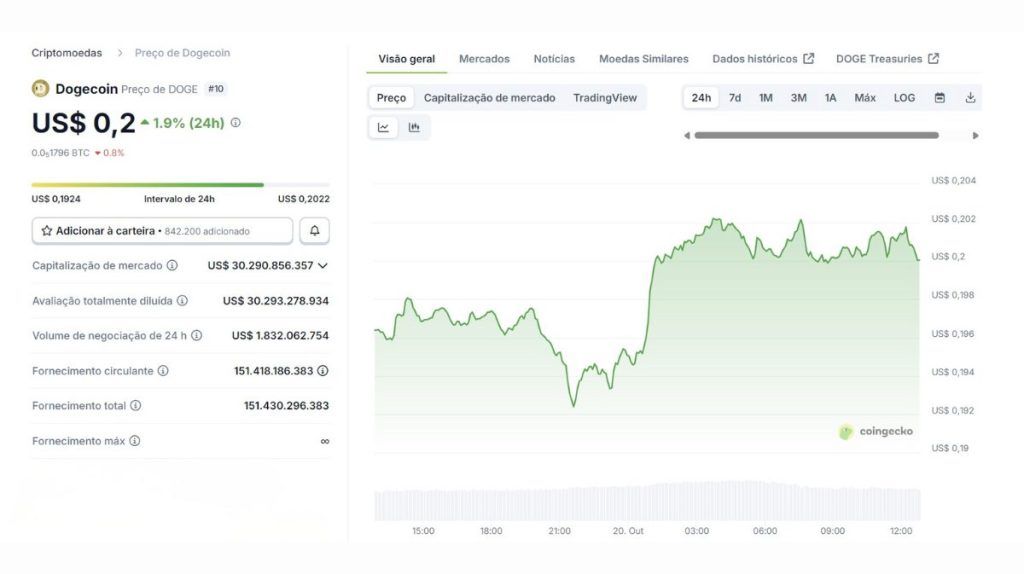Click the chart range scrollbar thumb
Viewport: 1024px width, 574px height.
click(x=816, y=136)
